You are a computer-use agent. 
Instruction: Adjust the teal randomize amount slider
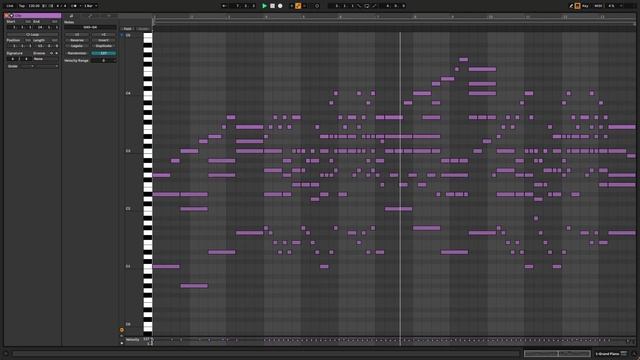[x=104, y=53]
